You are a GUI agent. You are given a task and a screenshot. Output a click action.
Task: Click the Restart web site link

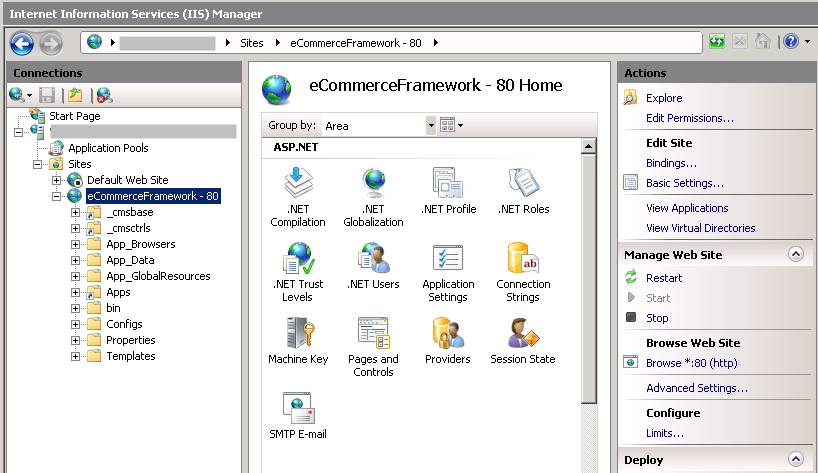point(664,278)
